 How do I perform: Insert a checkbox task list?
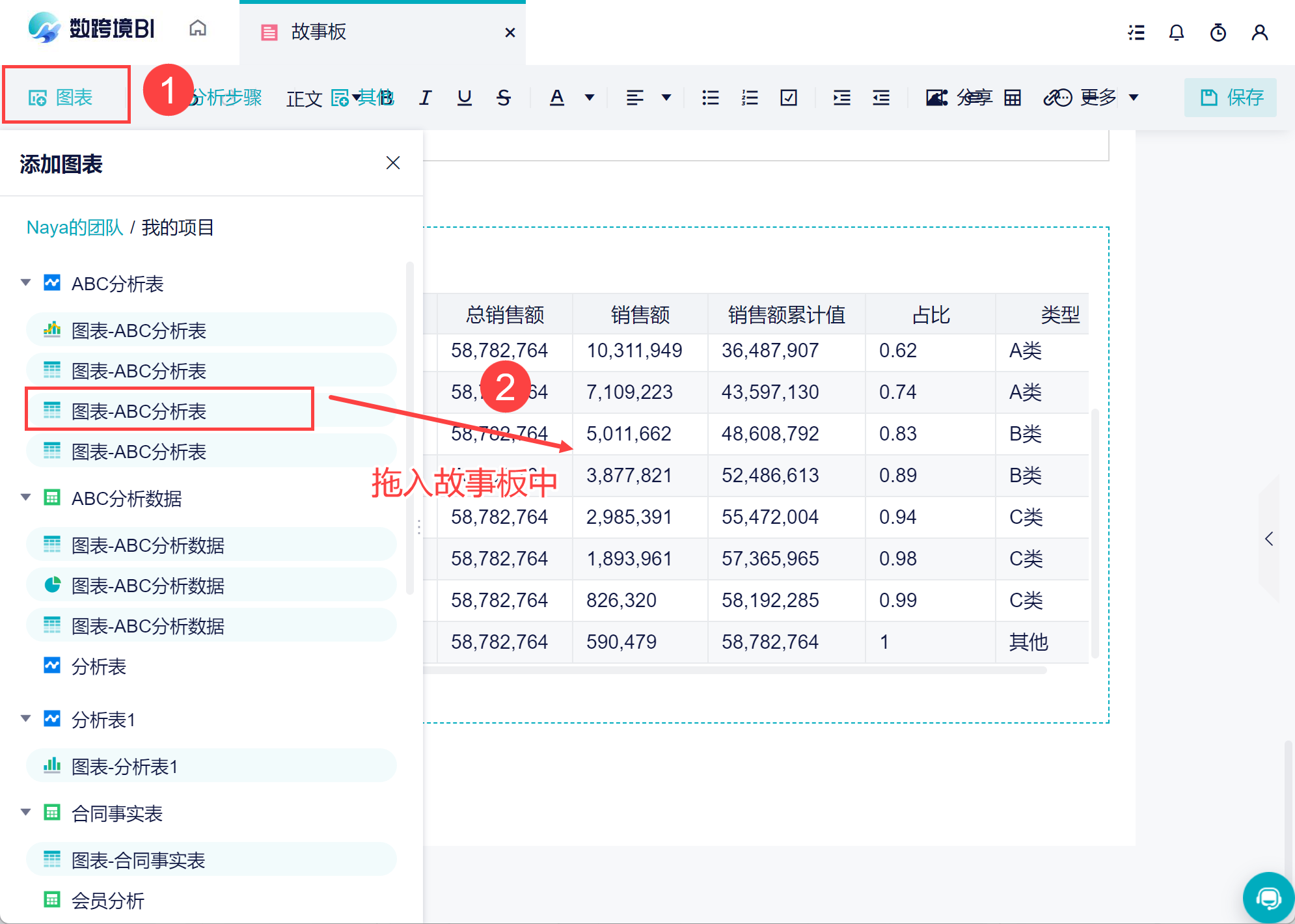coord(788,98)
